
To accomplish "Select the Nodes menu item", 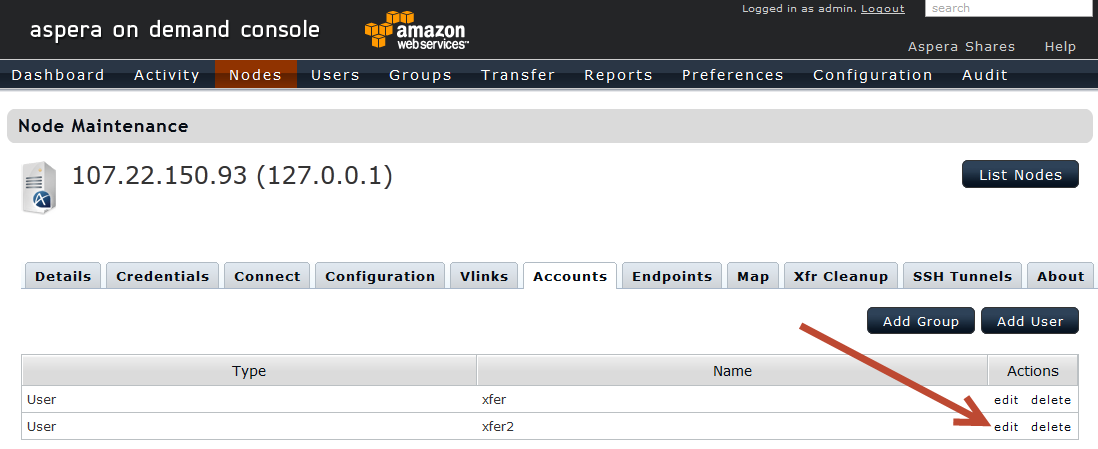I will click(x=256, y=74).
